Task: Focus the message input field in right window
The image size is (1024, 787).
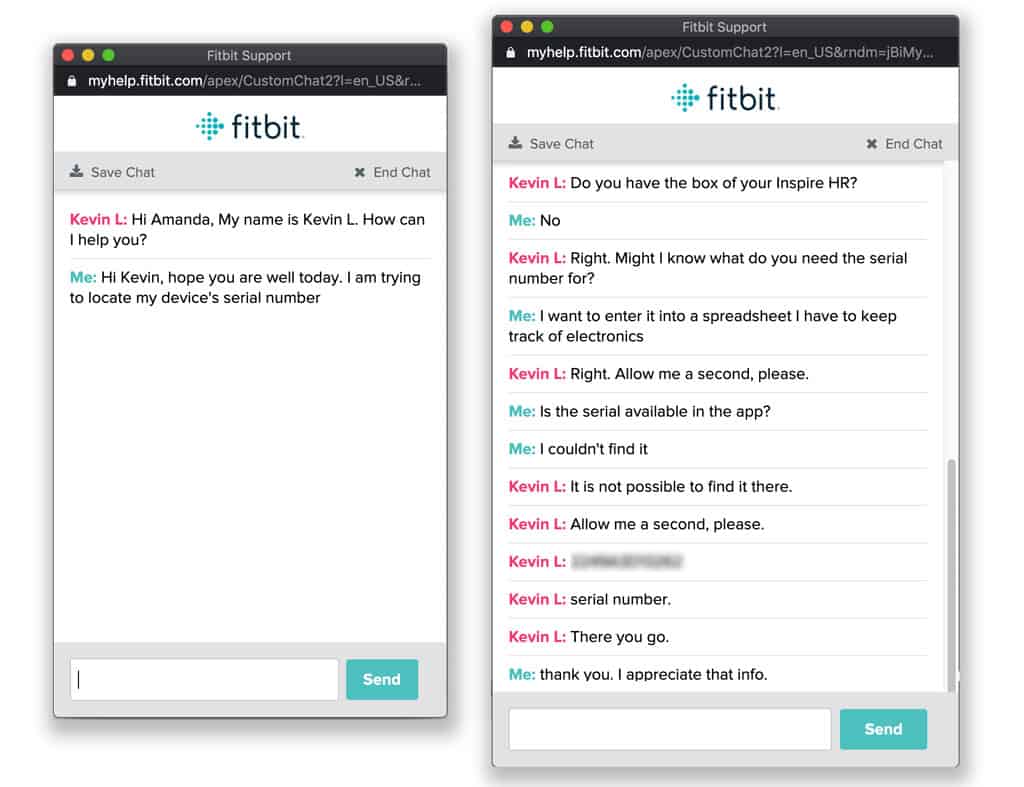Action: click(669, 729)
